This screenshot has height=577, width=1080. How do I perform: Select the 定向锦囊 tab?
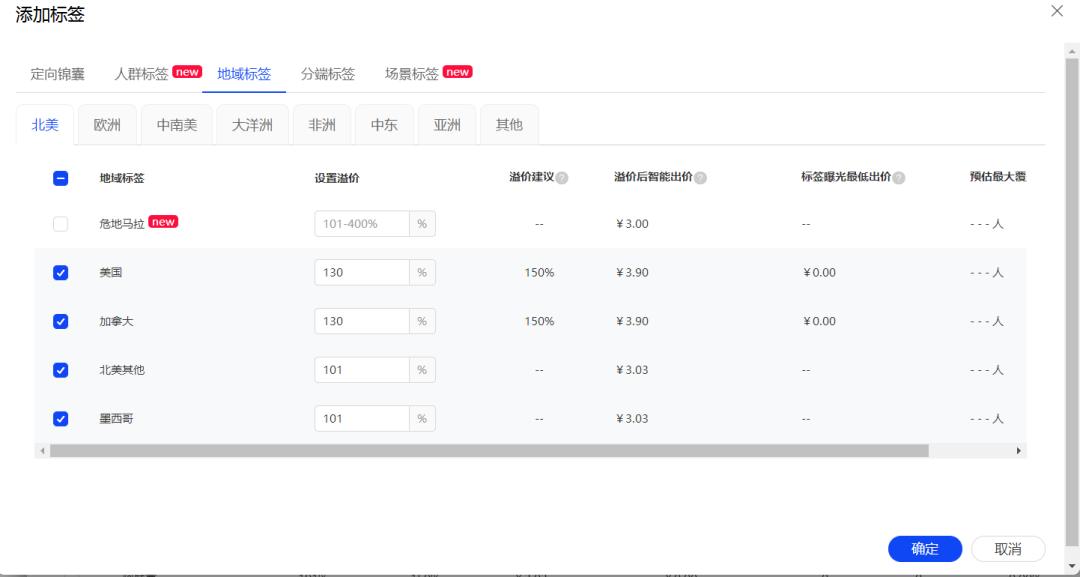(57, 73)
